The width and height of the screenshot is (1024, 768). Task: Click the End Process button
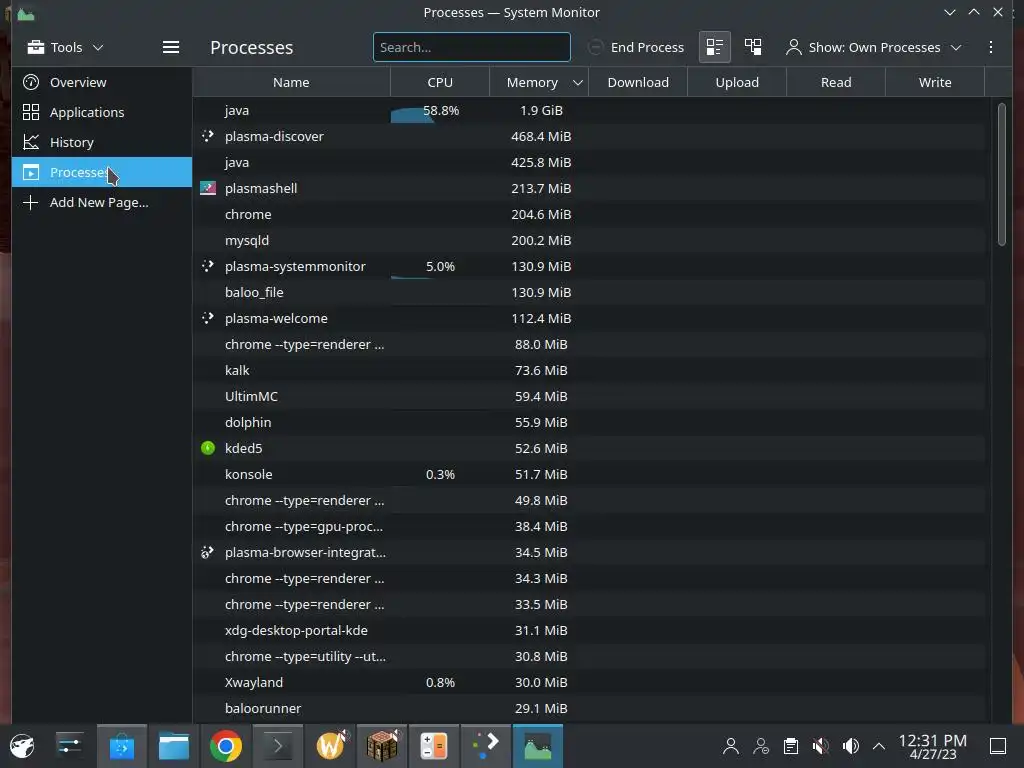coord(636,47)
